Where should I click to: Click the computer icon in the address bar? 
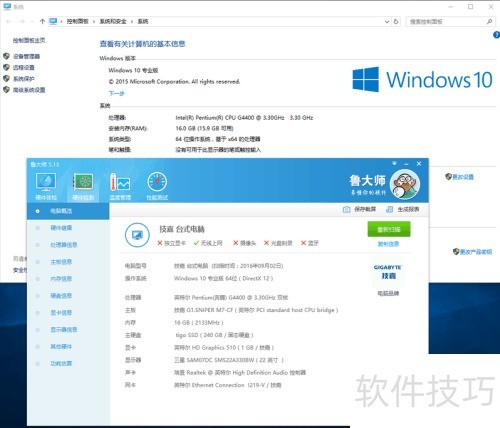point(53,21)
